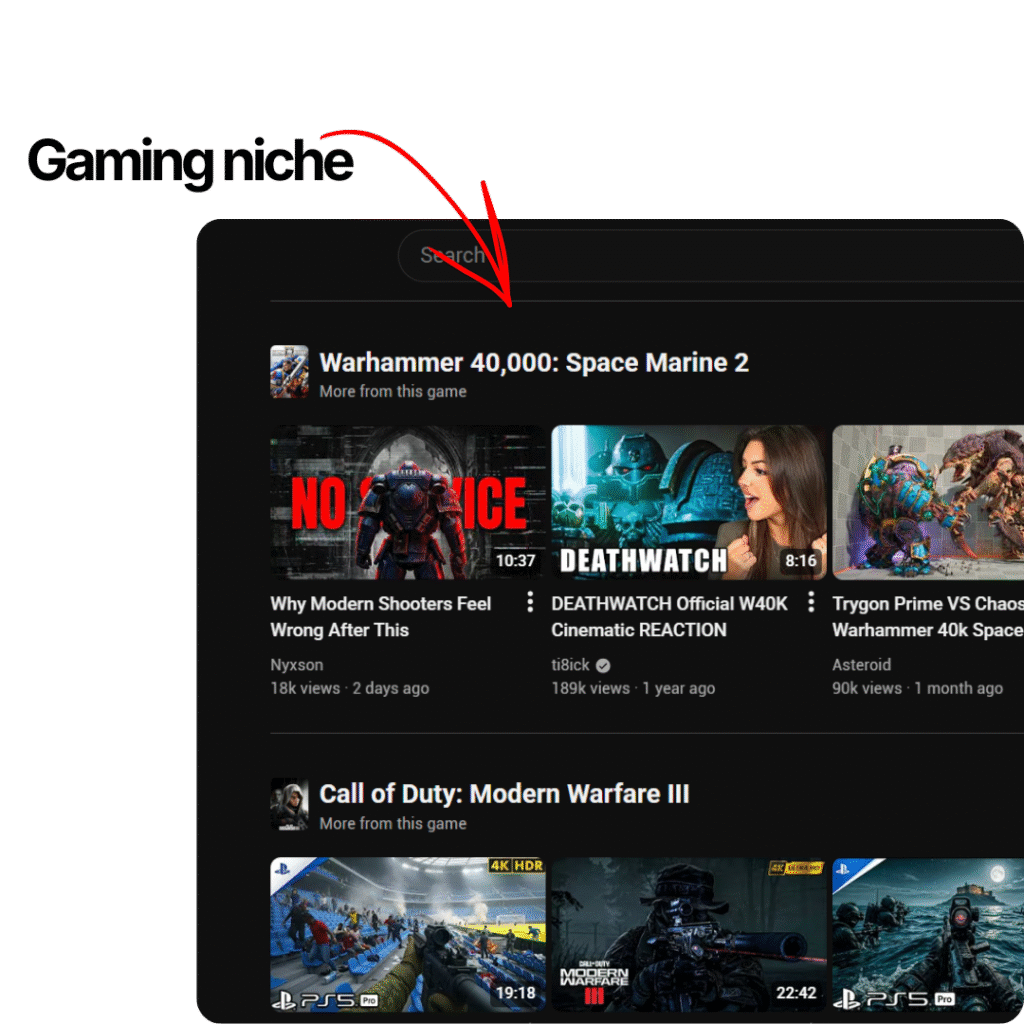Play the Trygon Prime VS Chaos thumbnail
The image size is (1024, 1024).
927,502
